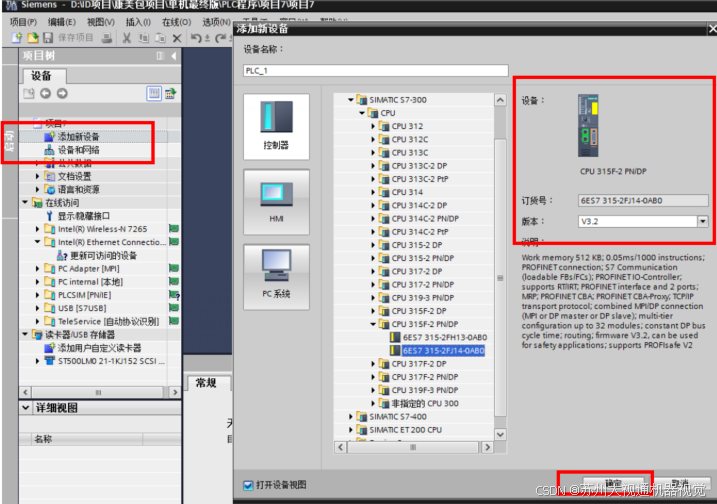717x504 pixels.
Task: Open the 插入(I) menu
Action: 138,22
